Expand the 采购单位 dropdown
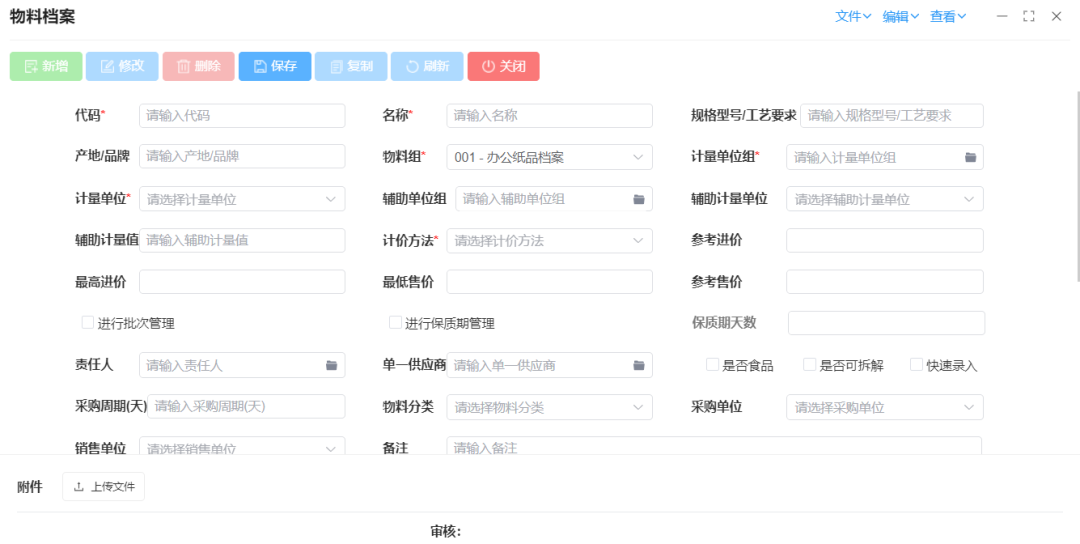Viewport: 1080px width, 544px height. [885, 407]
